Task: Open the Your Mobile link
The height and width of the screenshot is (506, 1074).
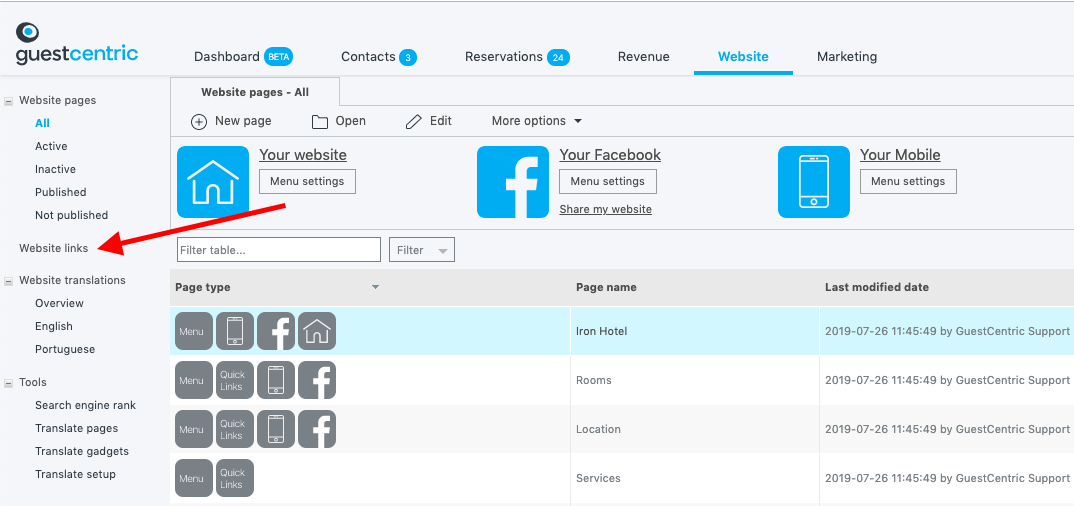Action: (x=900, y=155)
